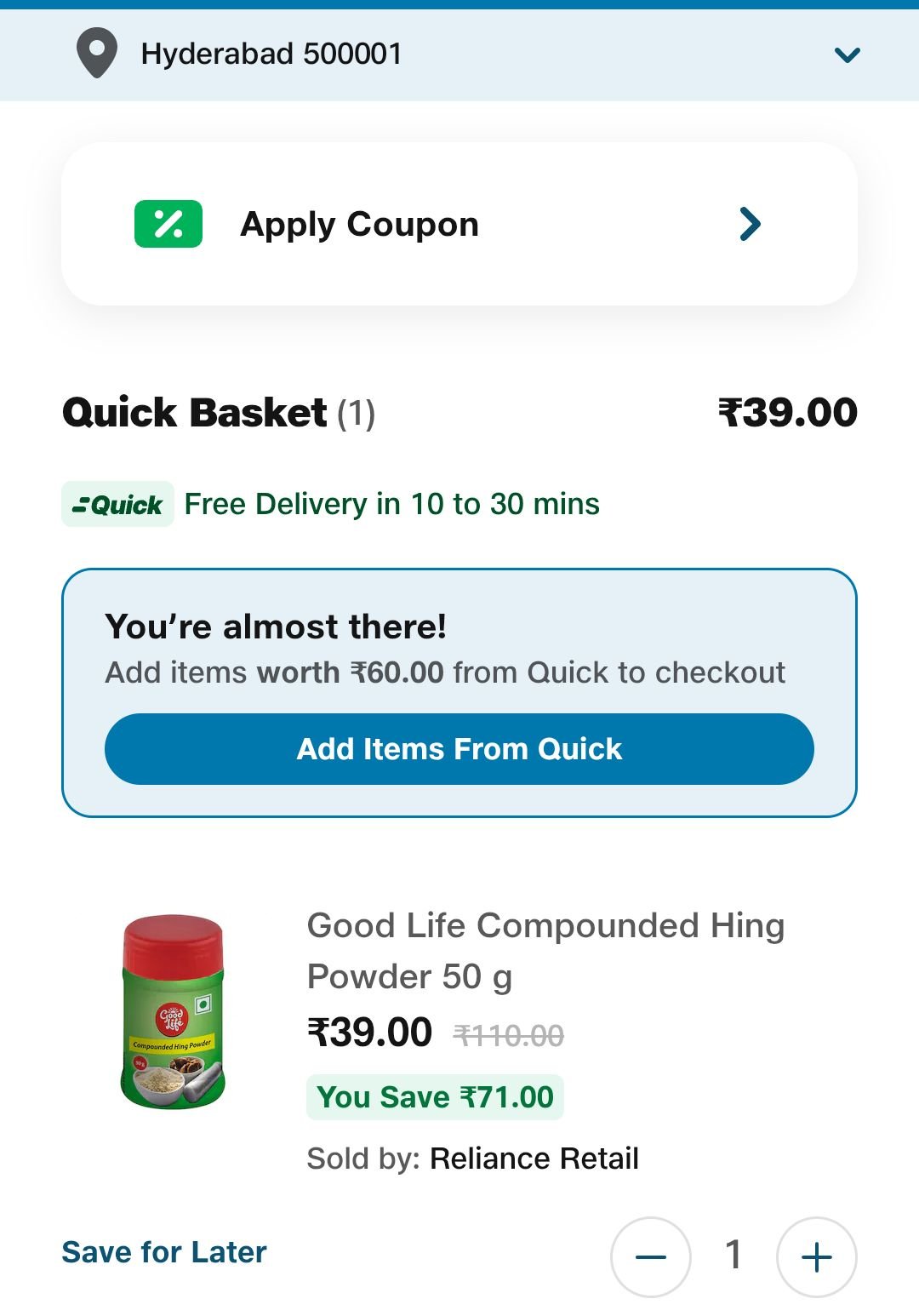Open the Hyderabad 500001 location selector
This screenshot has width=919, height=1316.
click(x=459, y=54)
